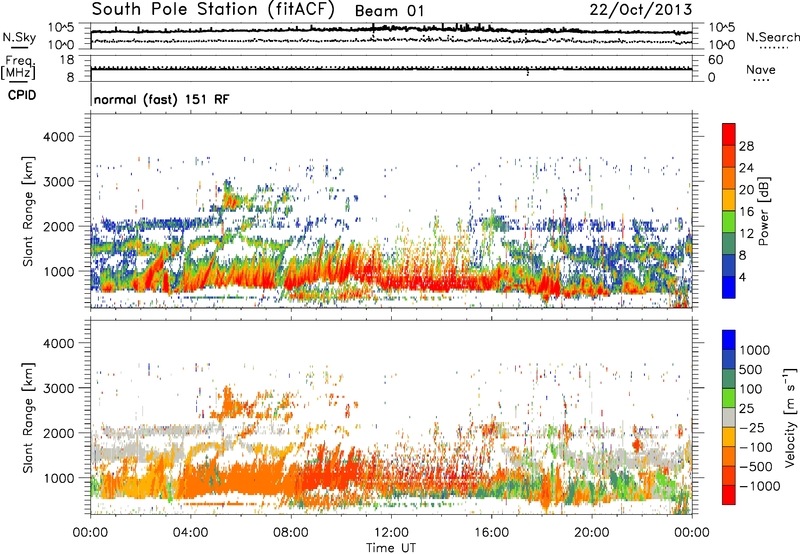The height and width of the screenshot is (554, 800).
Task: Click the 'normal (fast) 151 RF' text
Action: click(162, 99)
